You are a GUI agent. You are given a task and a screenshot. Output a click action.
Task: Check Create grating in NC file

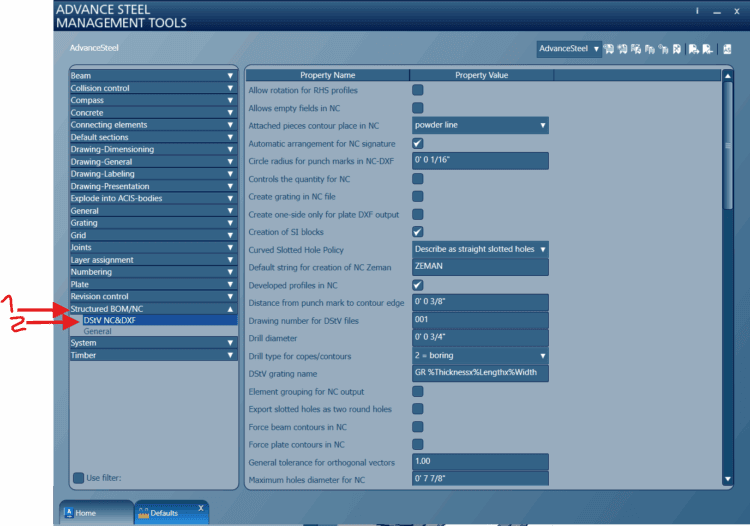pos(418,196)
